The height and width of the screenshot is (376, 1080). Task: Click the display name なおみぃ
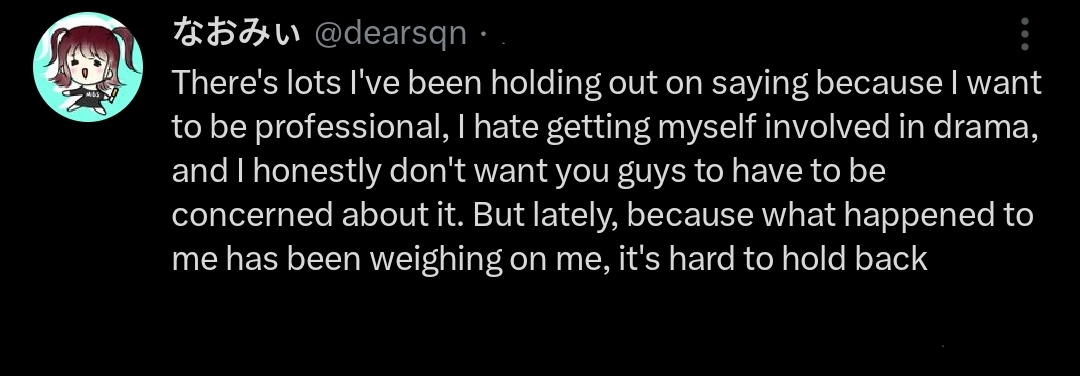coord(236,32)
